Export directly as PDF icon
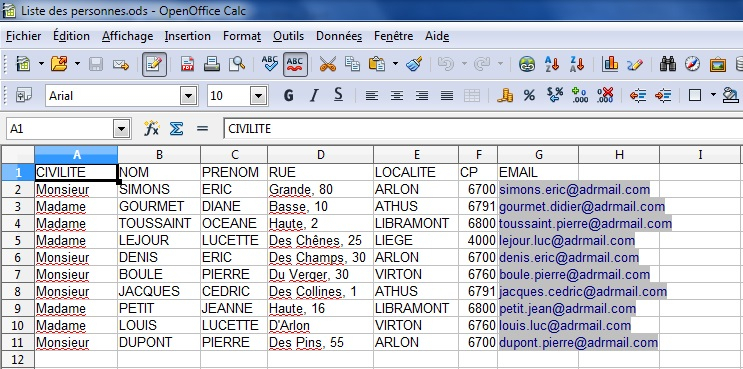The height and width of the screenshot is (369, 743). [188, 64]
